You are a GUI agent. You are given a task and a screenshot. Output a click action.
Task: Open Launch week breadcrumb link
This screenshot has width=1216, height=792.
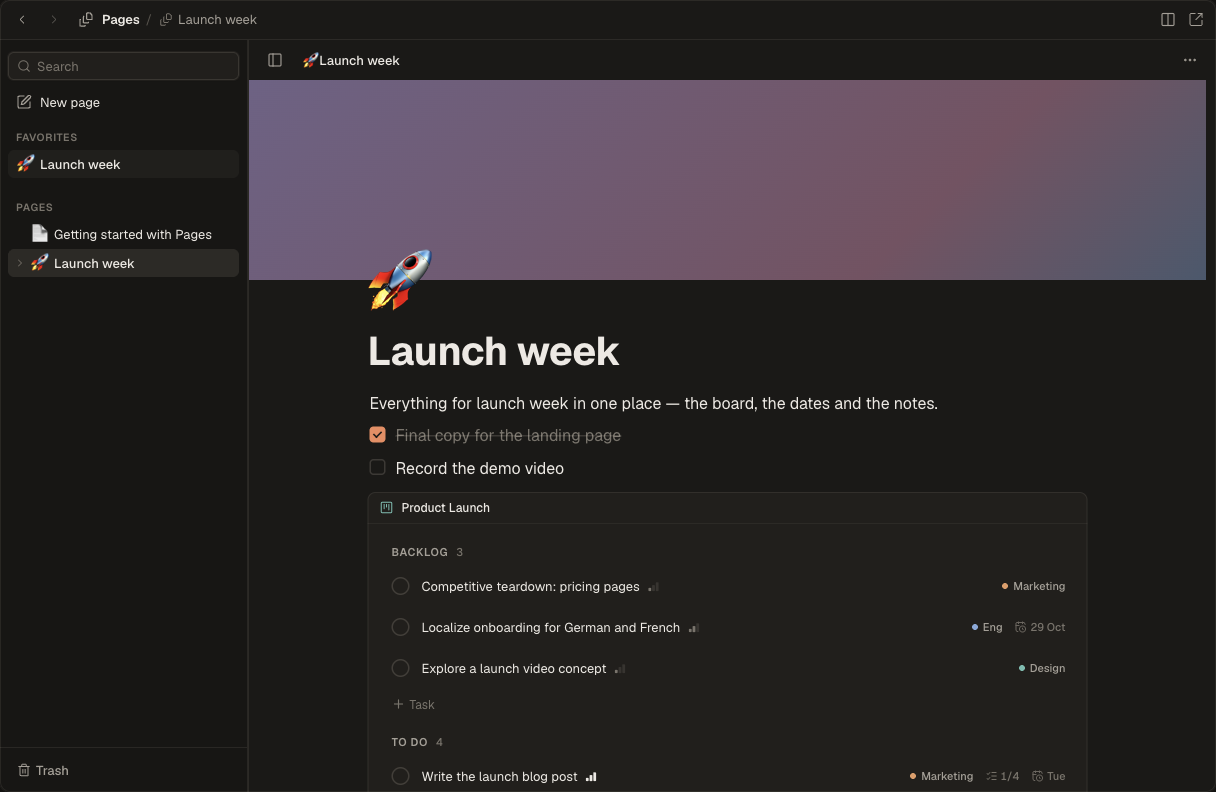[x=208, y=19]
